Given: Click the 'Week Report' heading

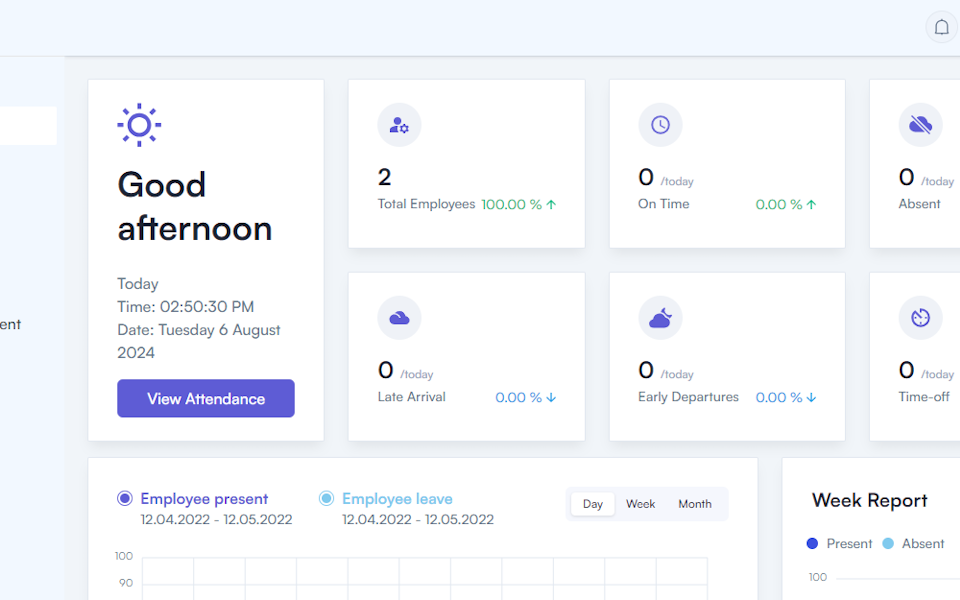Looking at the screenshot, I should pyautogui.click(x=869, y=501).
